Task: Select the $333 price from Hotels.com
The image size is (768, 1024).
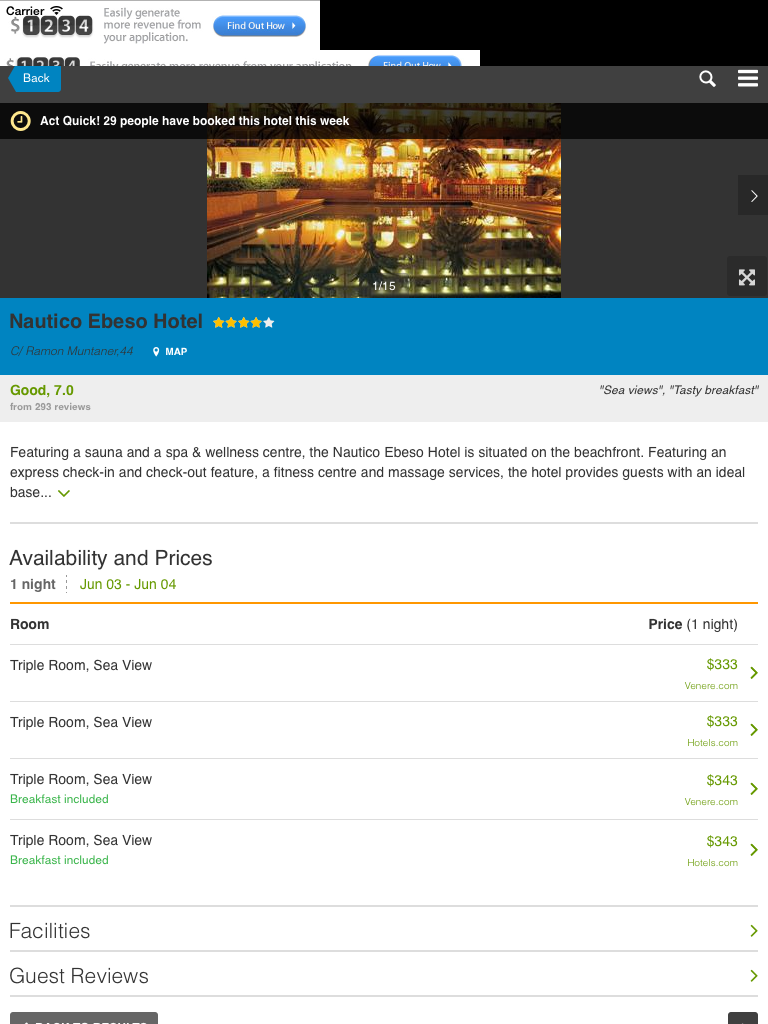Action: point(722,722)
